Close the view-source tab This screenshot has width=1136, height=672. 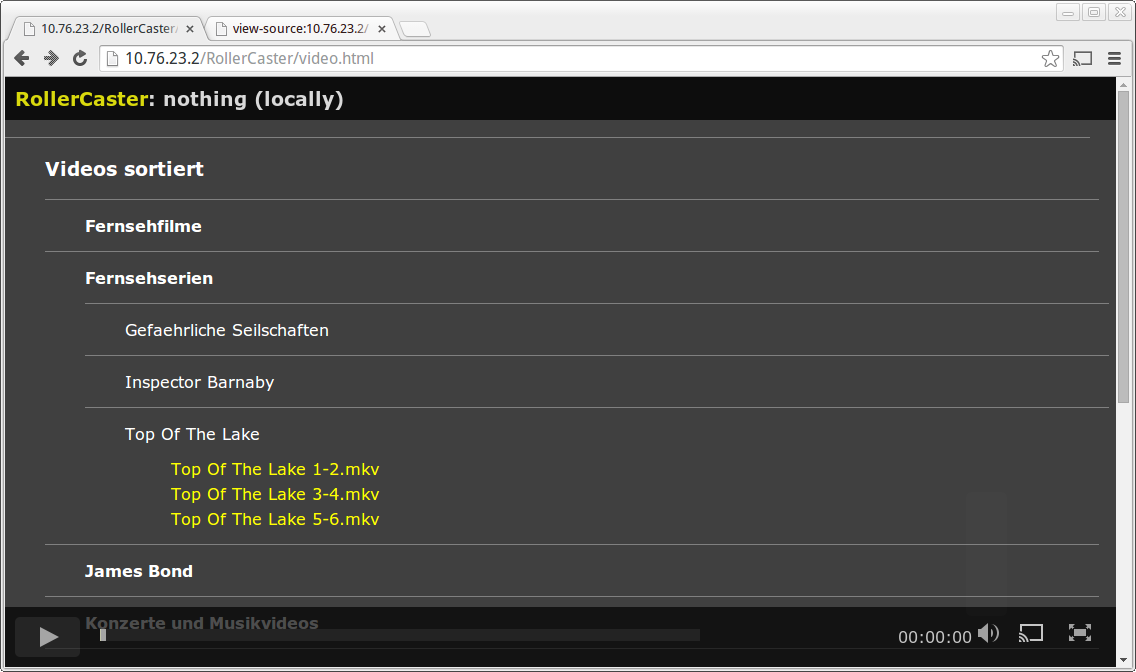(x=382, y=29)
